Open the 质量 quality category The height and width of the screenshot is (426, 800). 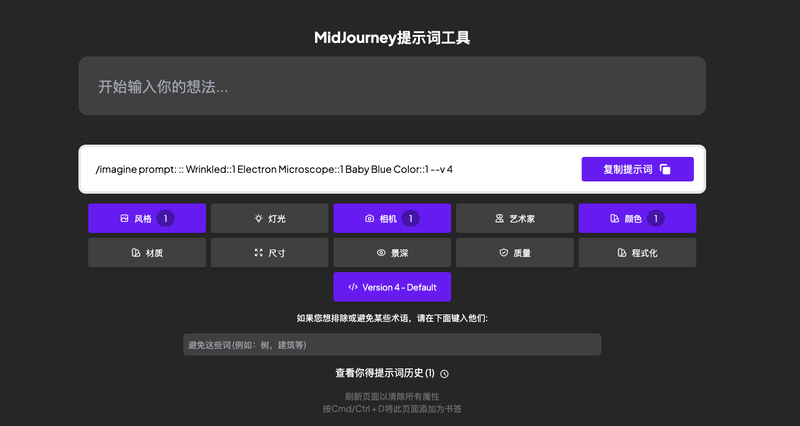[514, 253]
